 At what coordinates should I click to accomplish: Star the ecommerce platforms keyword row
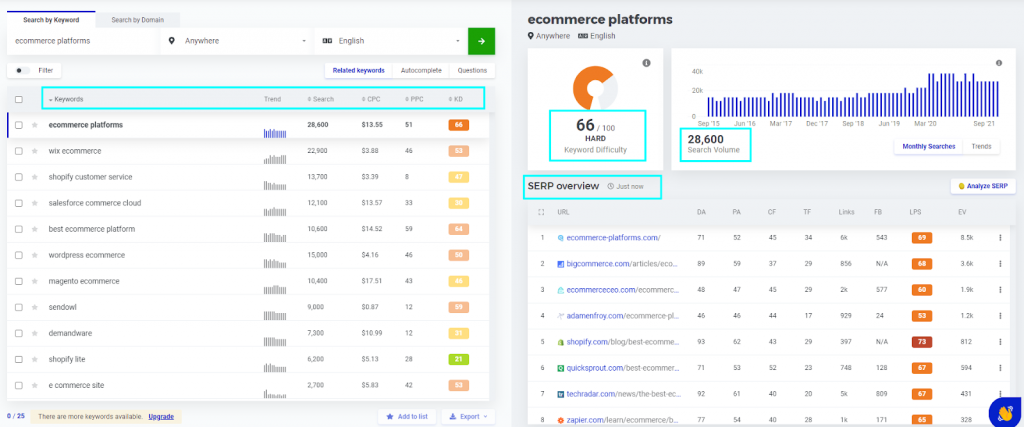click(35, 125)
